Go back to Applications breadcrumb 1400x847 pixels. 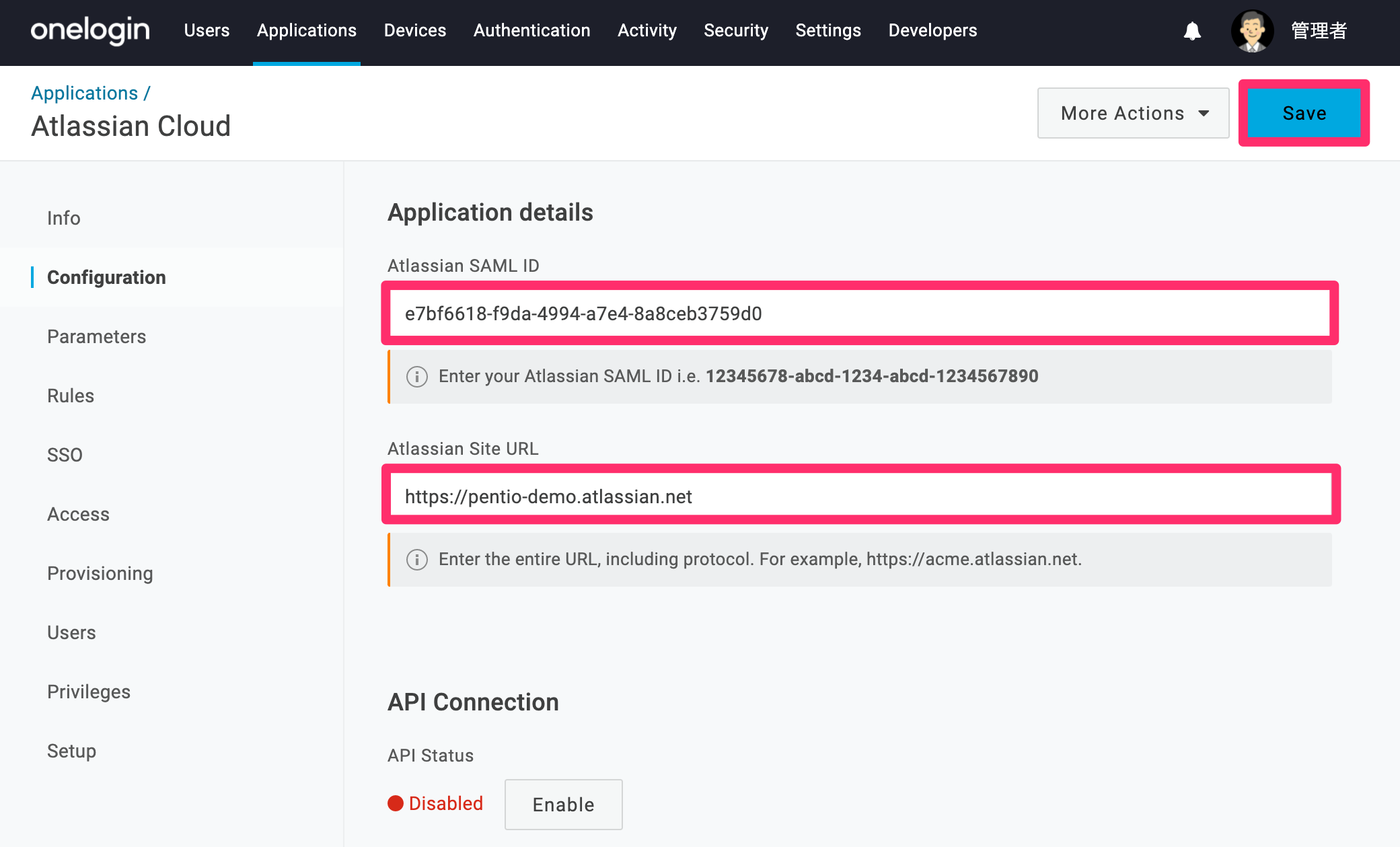coord(85,93)
